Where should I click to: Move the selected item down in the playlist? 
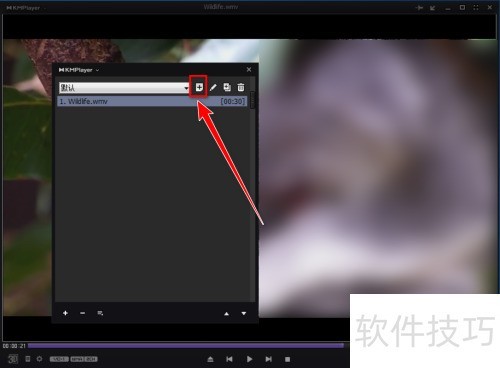(x=244, y=314)
